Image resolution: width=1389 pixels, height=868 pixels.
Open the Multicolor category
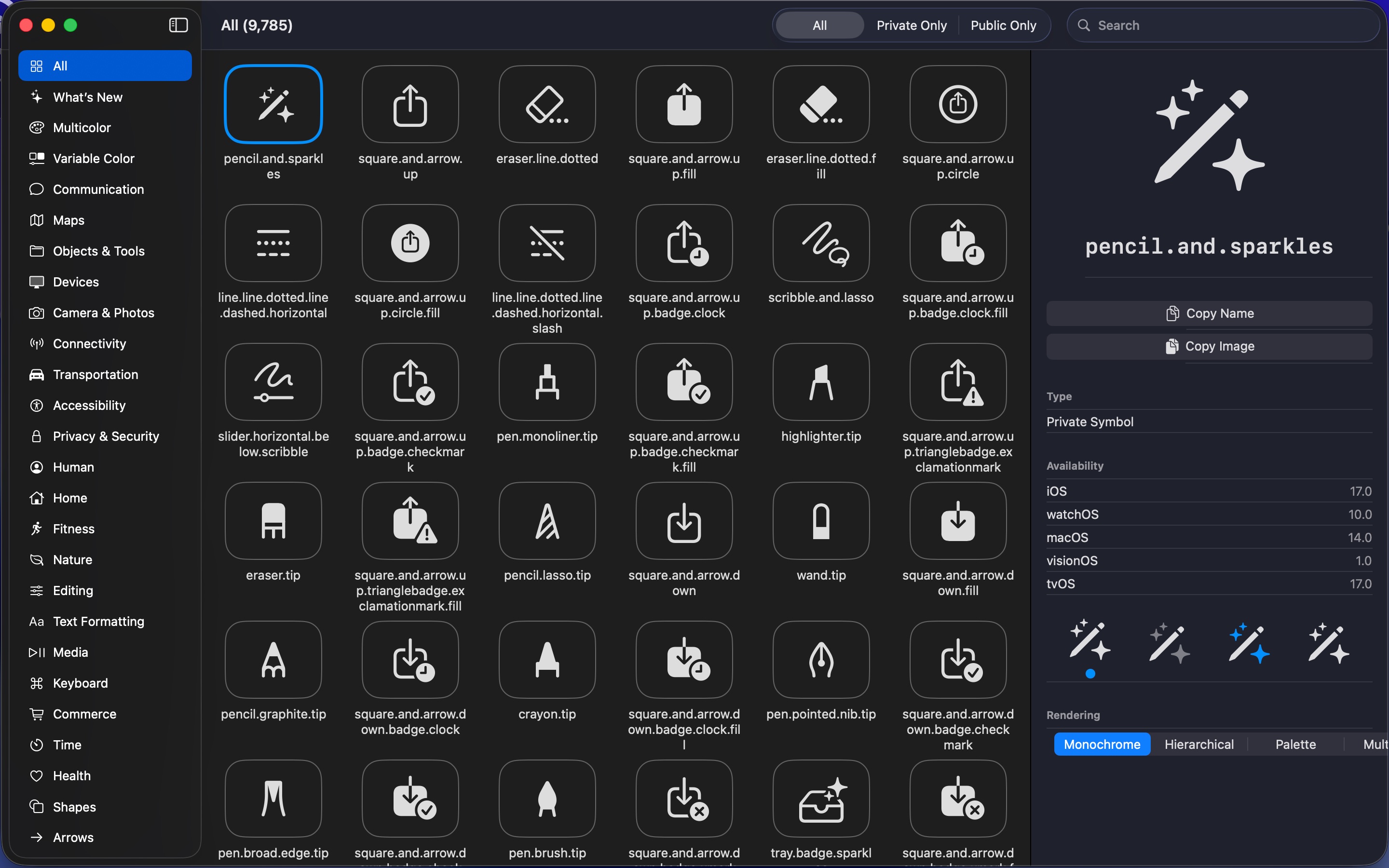click(105, 127)
